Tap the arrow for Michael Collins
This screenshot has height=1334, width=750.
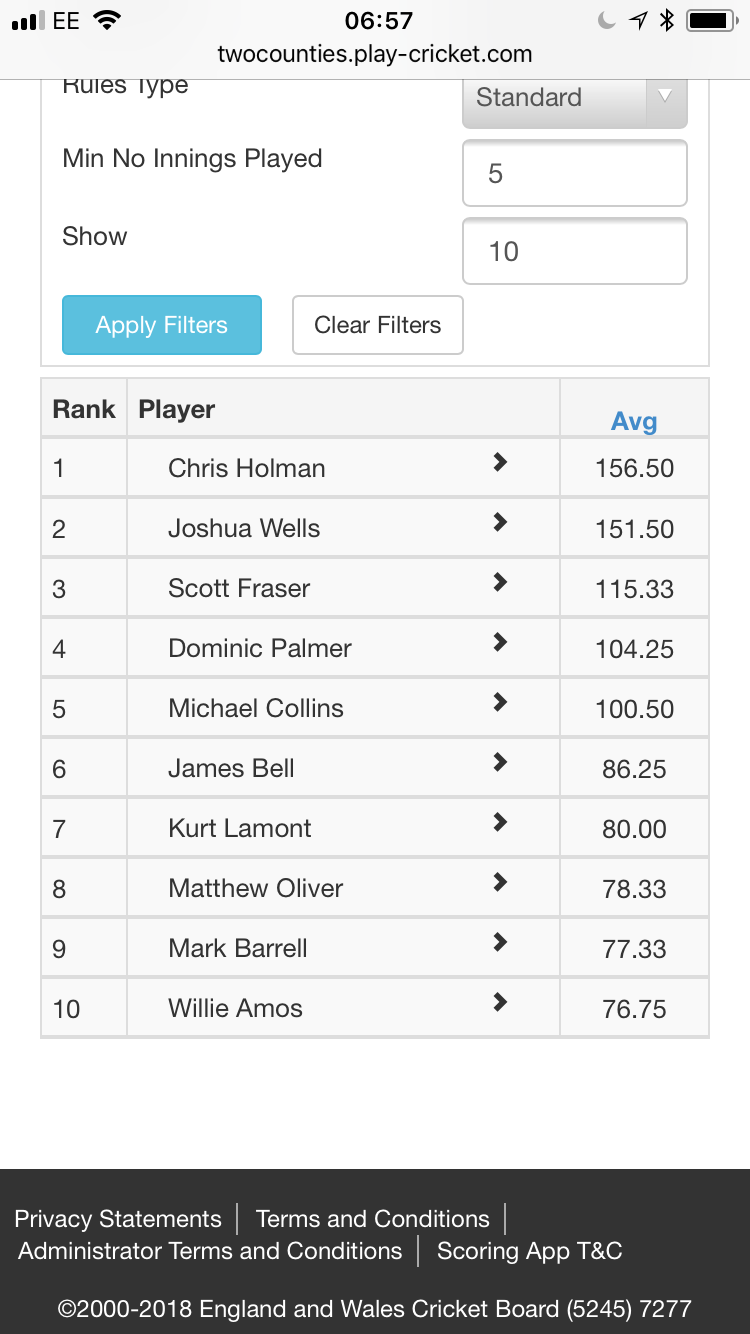500,702
